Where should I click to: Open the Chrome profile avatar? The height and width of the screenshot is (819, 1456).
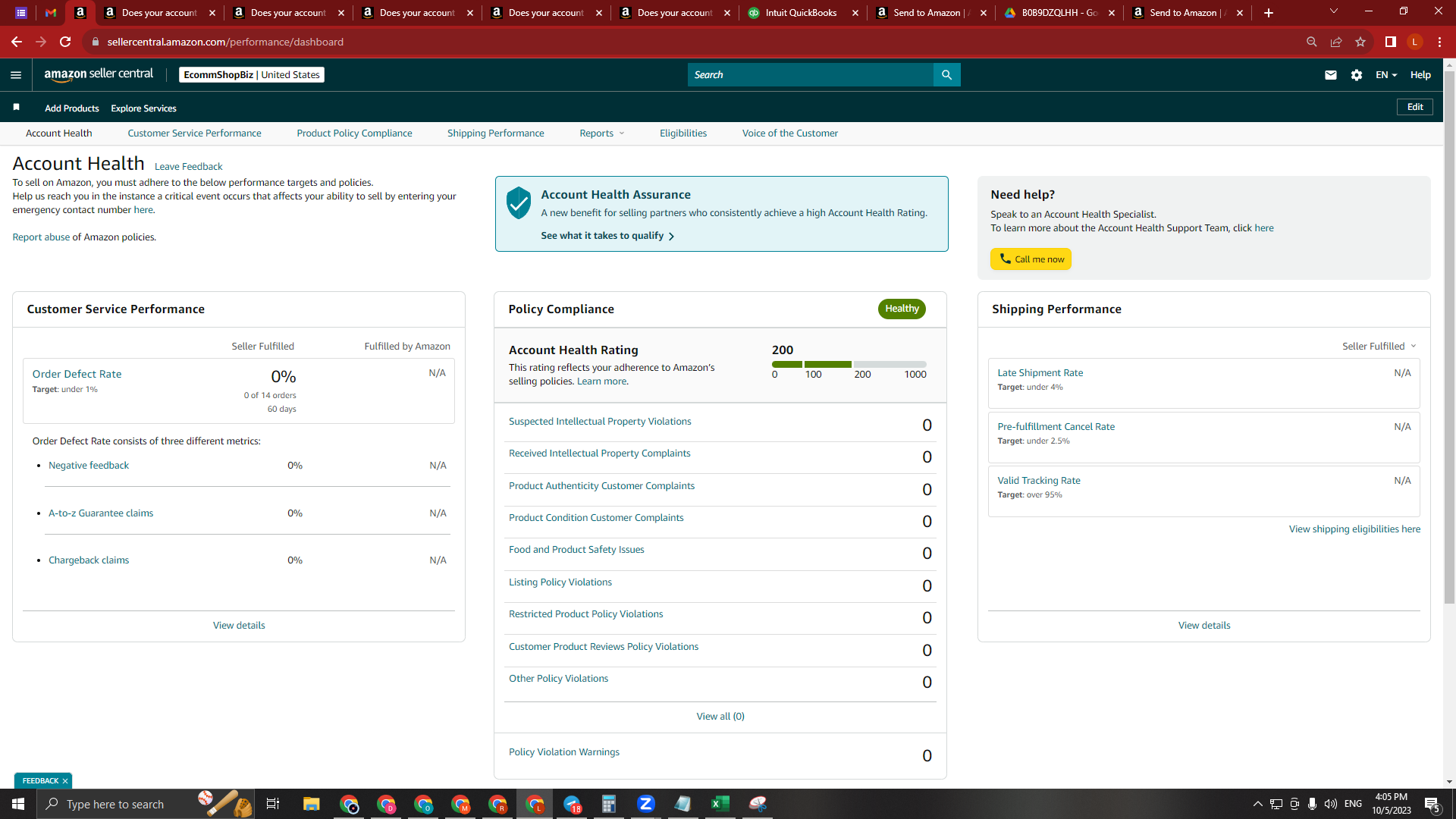tap(1414, 42)
